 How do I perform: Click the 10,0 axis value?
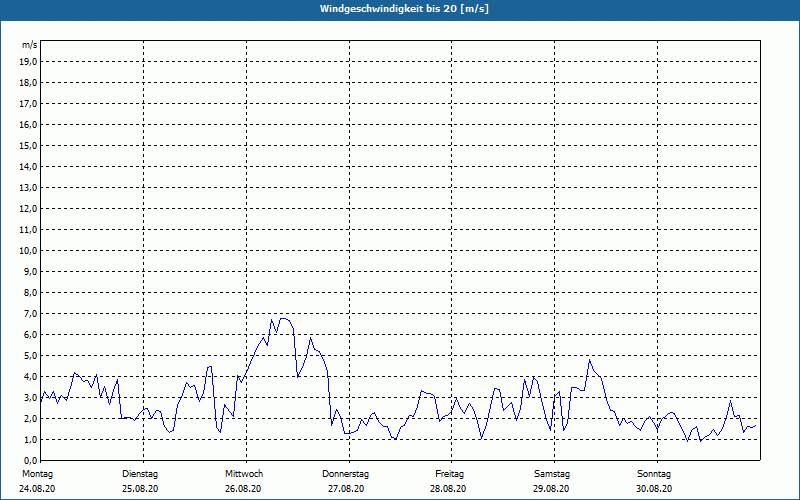coord(27,251)
